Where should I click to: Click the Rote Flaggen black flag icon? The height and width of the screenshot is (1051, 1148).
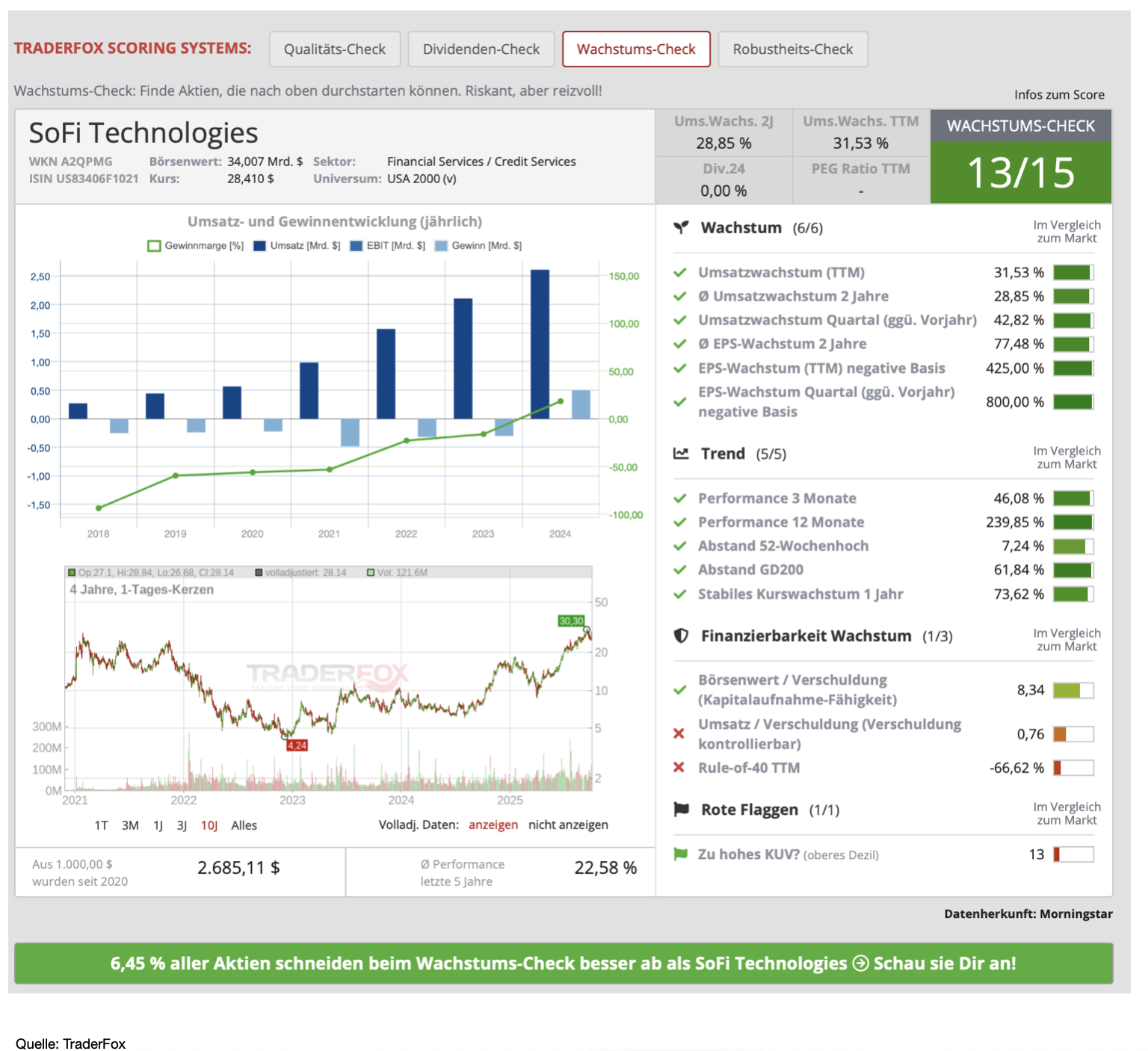[681, 809]
